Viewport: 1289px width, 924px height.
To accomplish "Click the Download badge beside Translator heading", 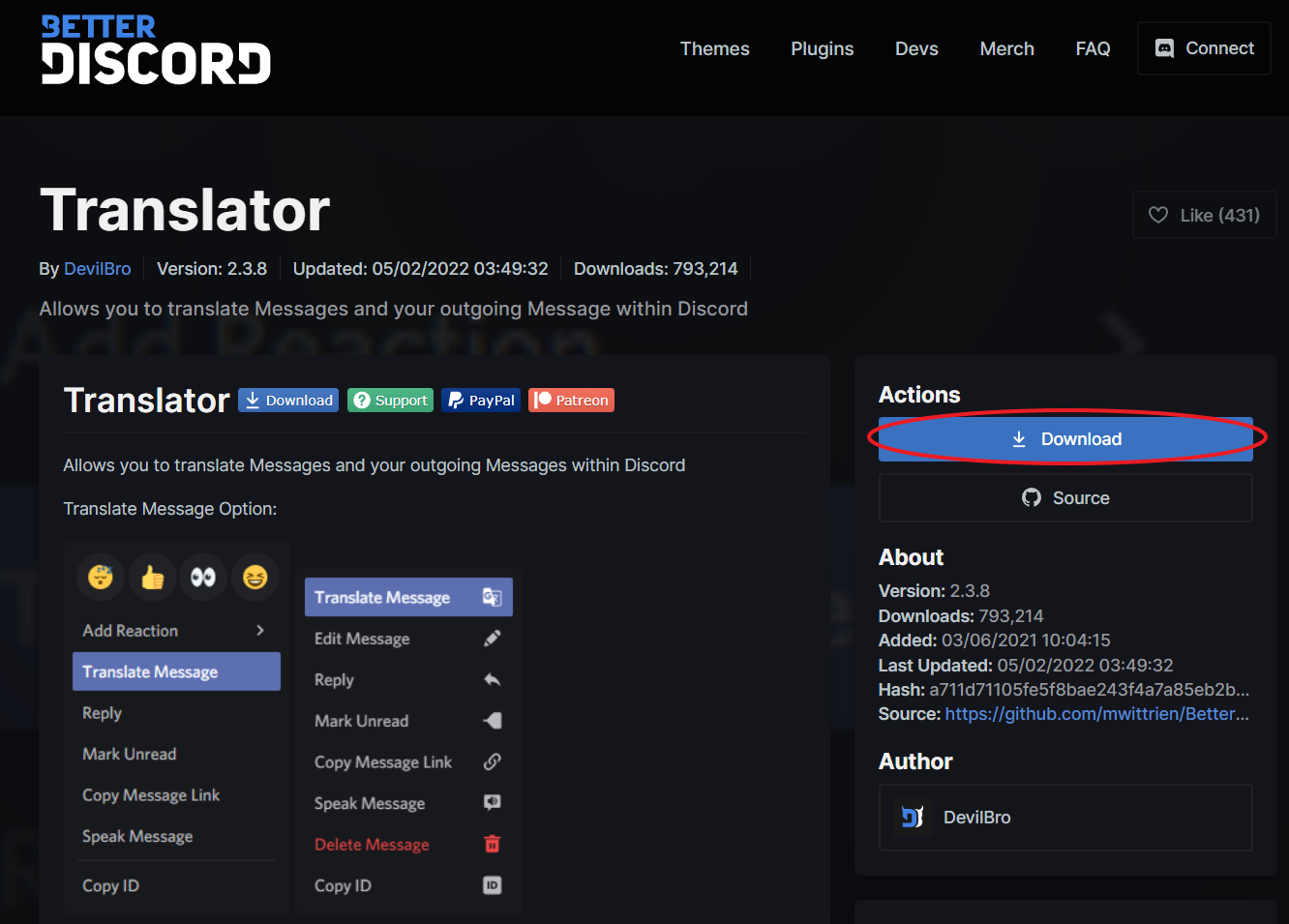I will [x=288, y=401].
